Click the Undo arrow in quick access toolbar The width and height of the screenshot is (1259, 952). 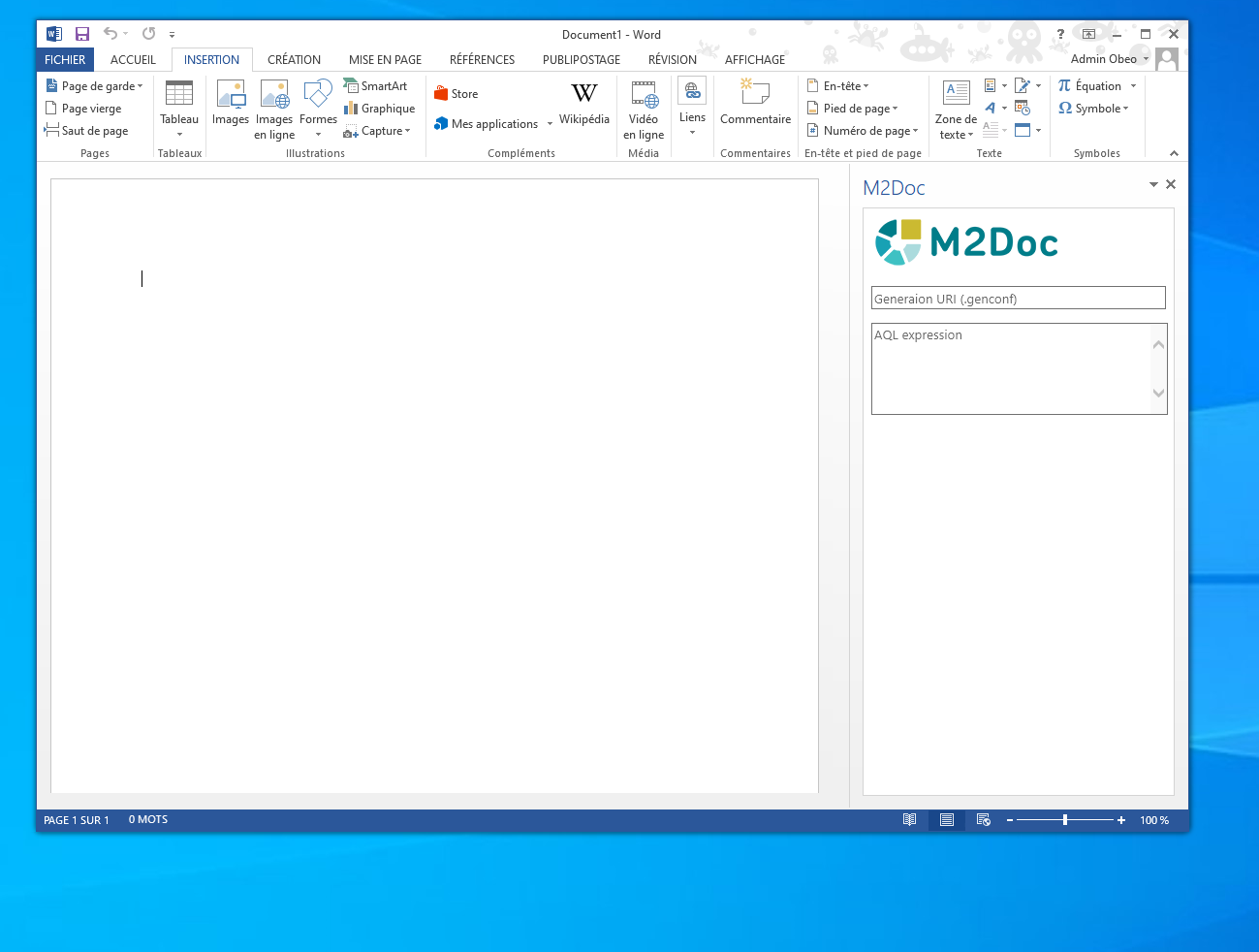point(110,34)
